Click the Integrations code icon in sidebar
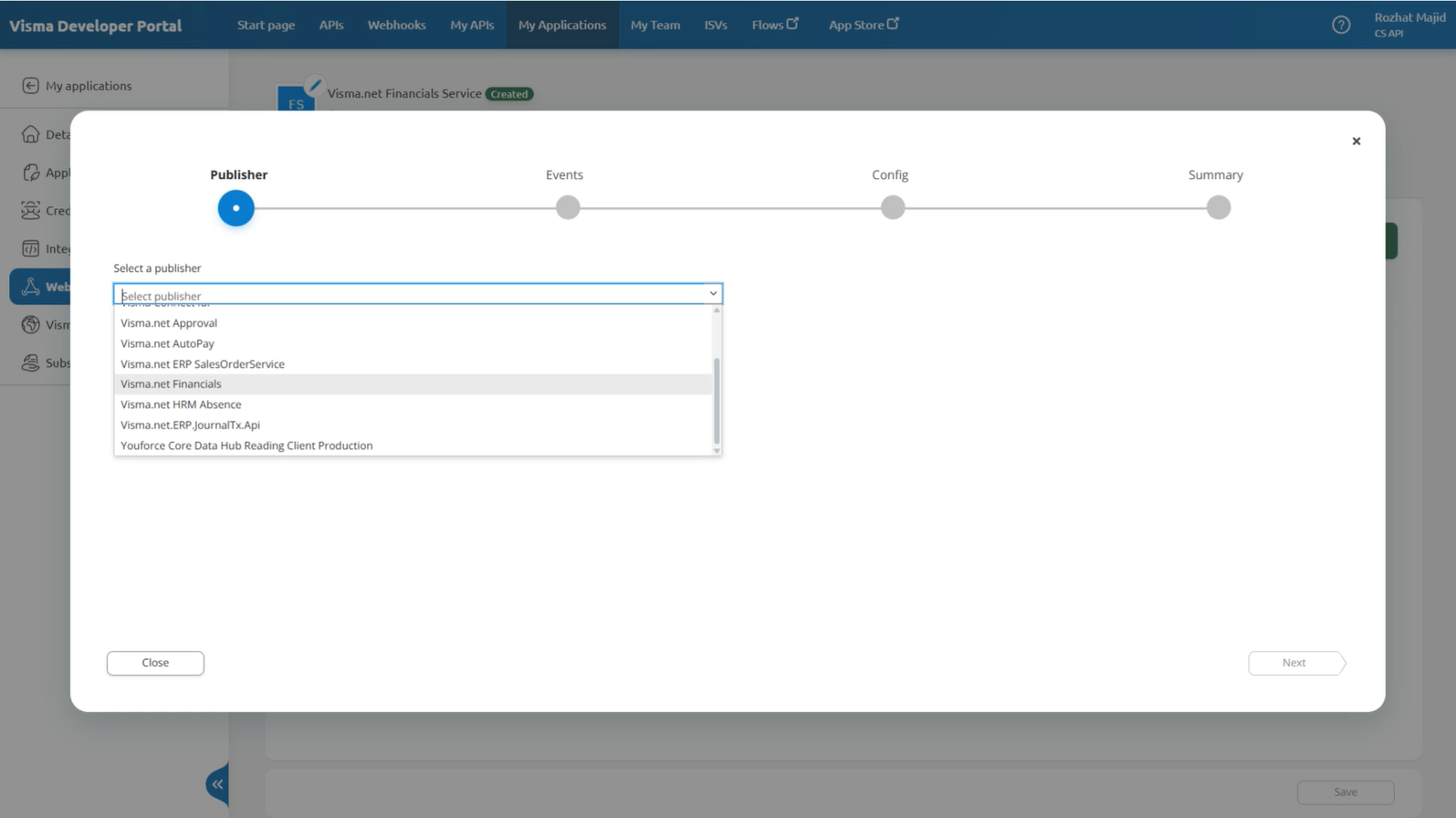 [30, 248]
